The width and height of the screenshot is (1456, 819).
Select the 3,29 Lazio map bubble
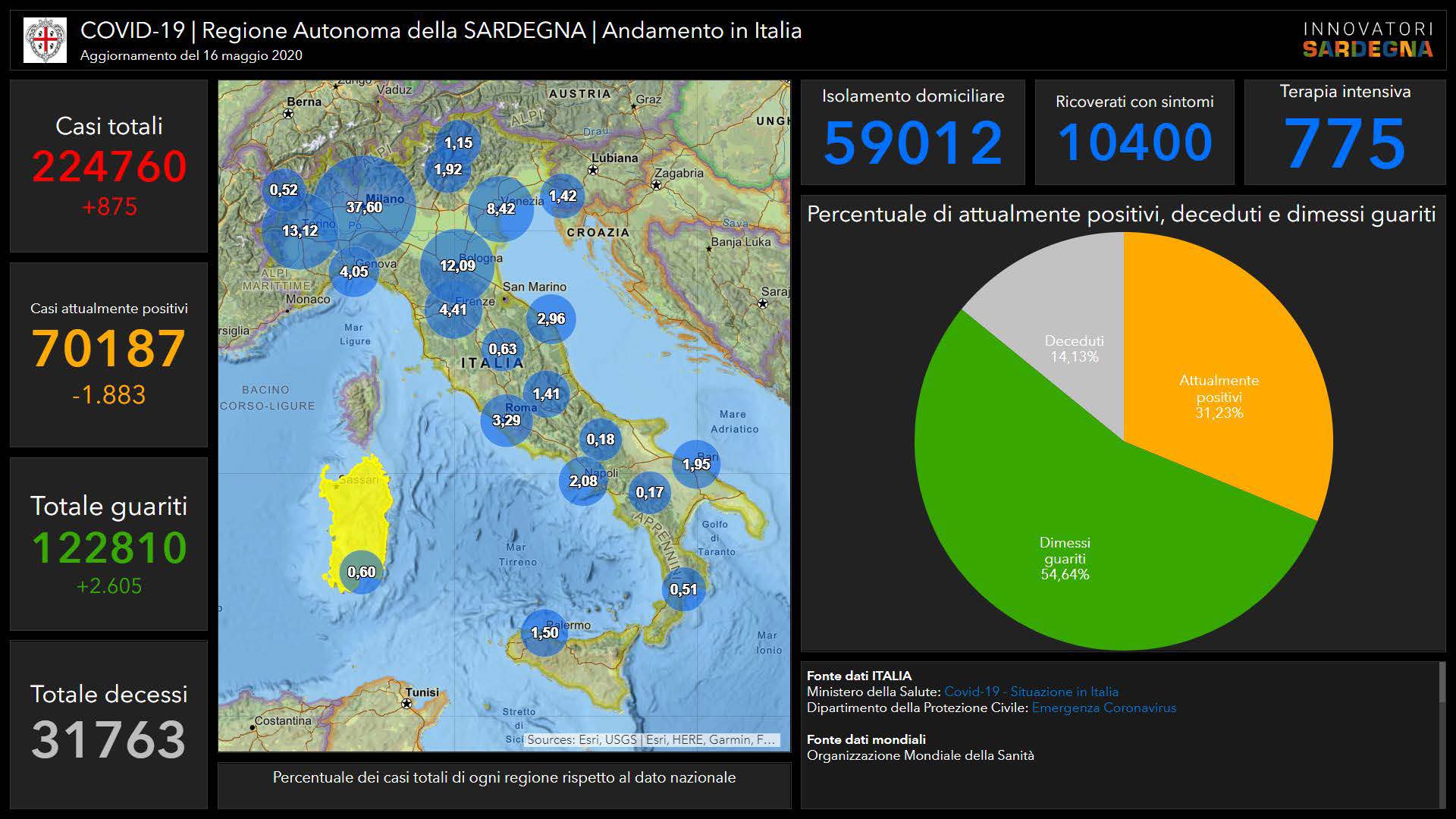point(506,420)
